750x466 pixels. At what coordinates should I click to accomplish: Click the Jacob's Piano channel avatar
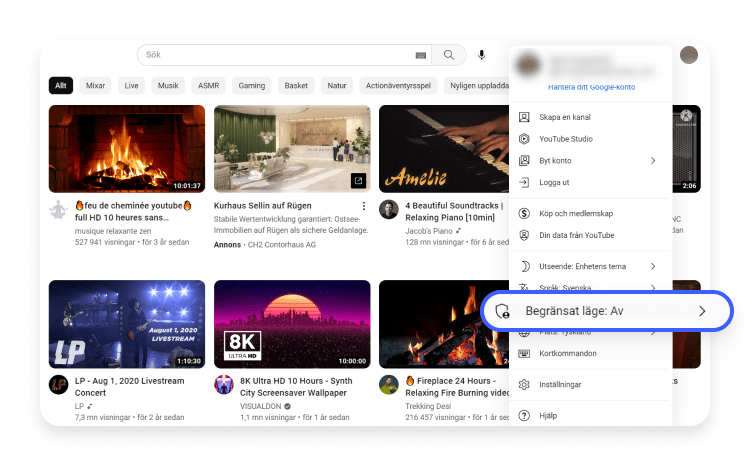coord(389,210)
